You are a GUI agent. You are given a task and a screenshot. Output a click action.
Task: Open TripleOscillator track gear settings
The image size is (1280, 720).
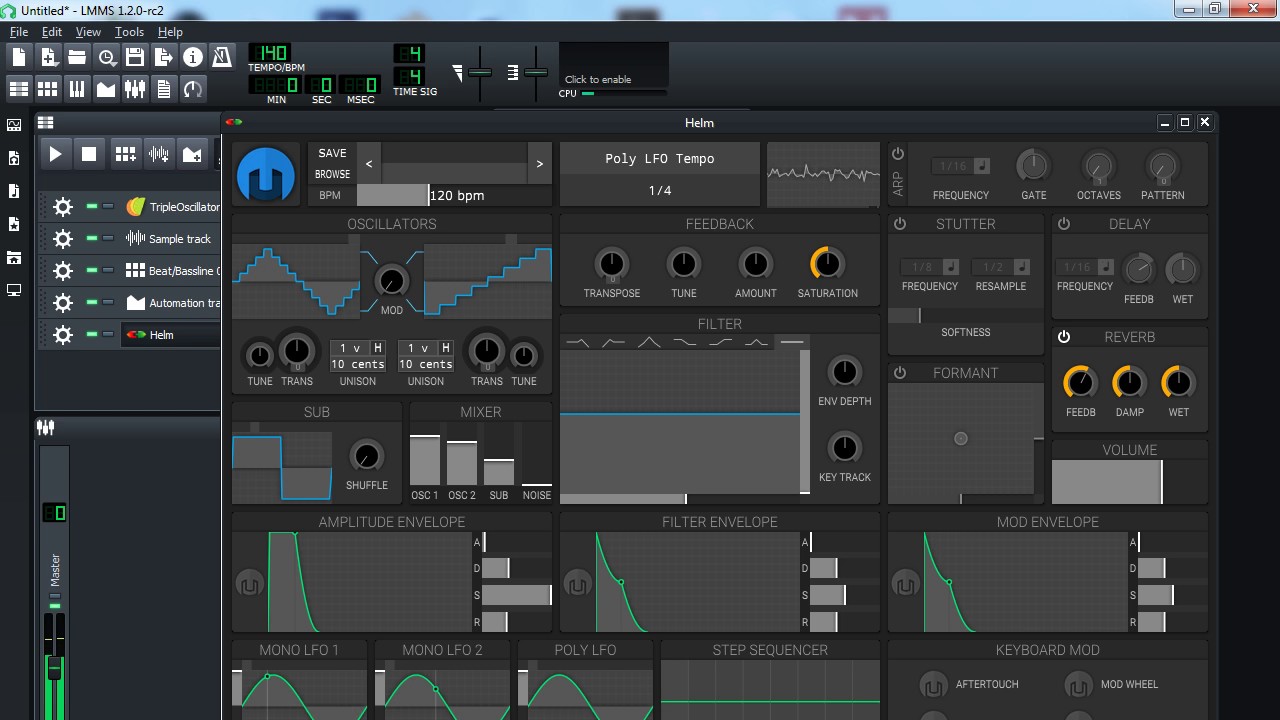point(63,207)
